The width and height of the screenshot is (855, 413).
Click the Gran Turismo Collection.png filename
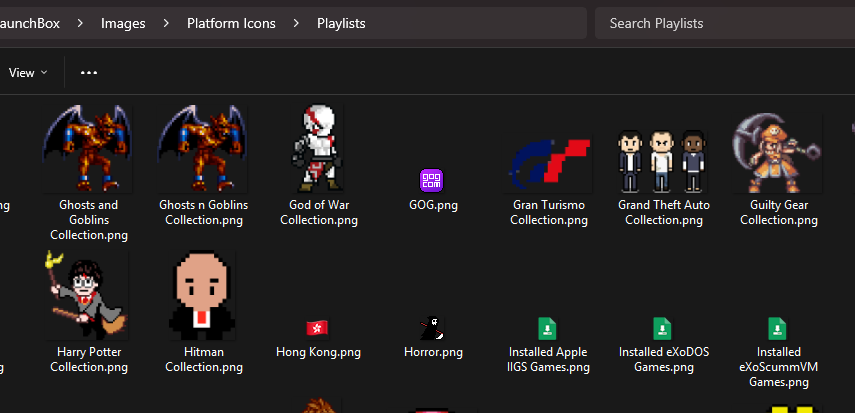(549, 213)
